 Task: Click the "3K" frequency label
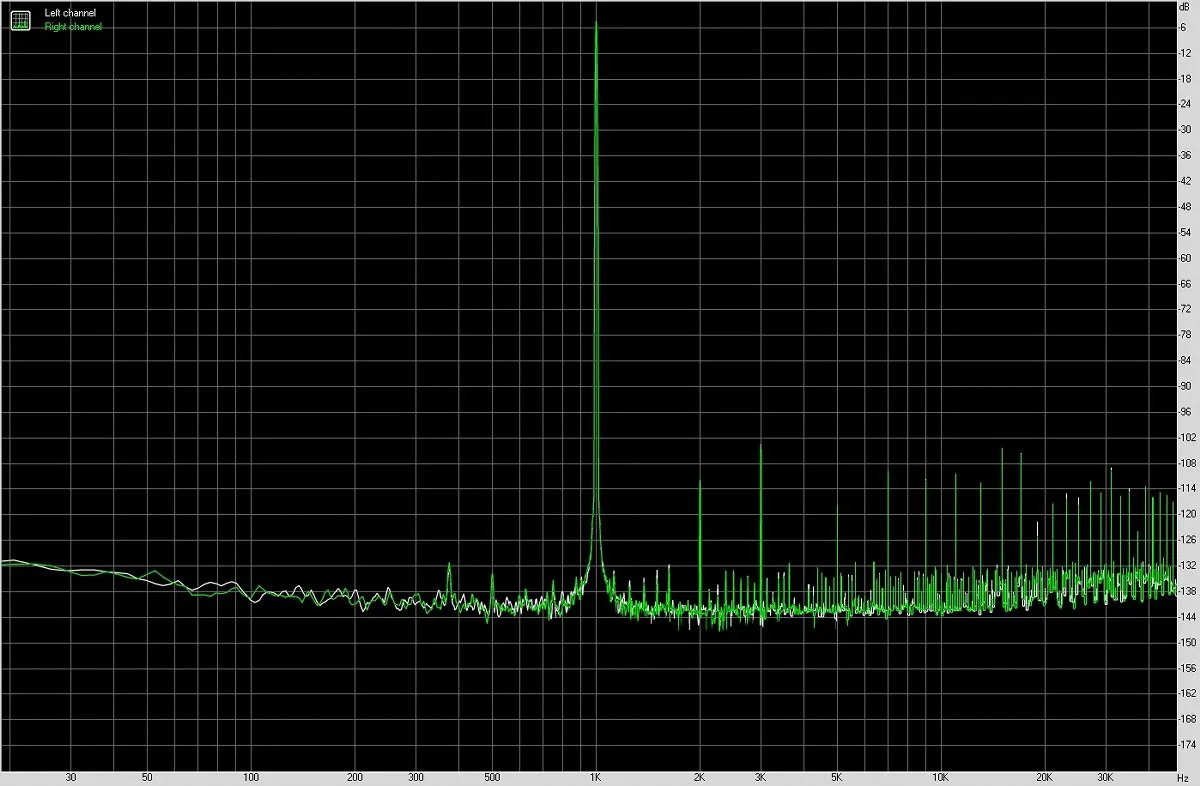760,776
